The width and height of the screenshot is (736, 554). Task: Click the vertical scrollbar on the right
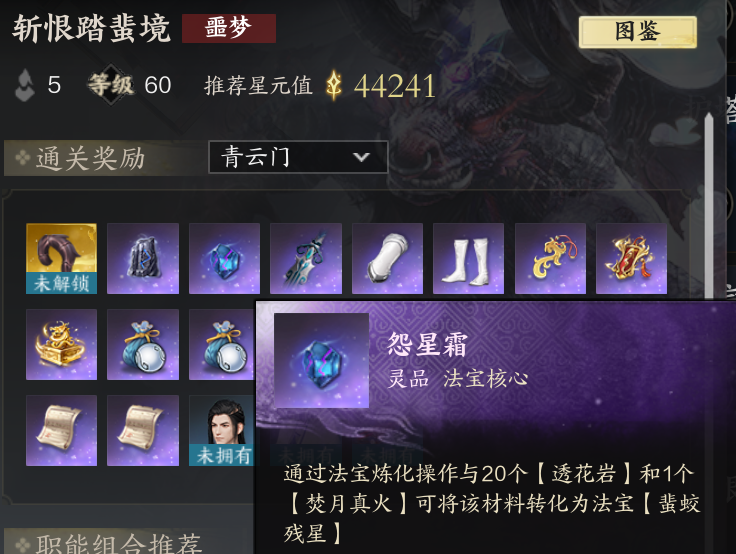[x=709, y=207]
